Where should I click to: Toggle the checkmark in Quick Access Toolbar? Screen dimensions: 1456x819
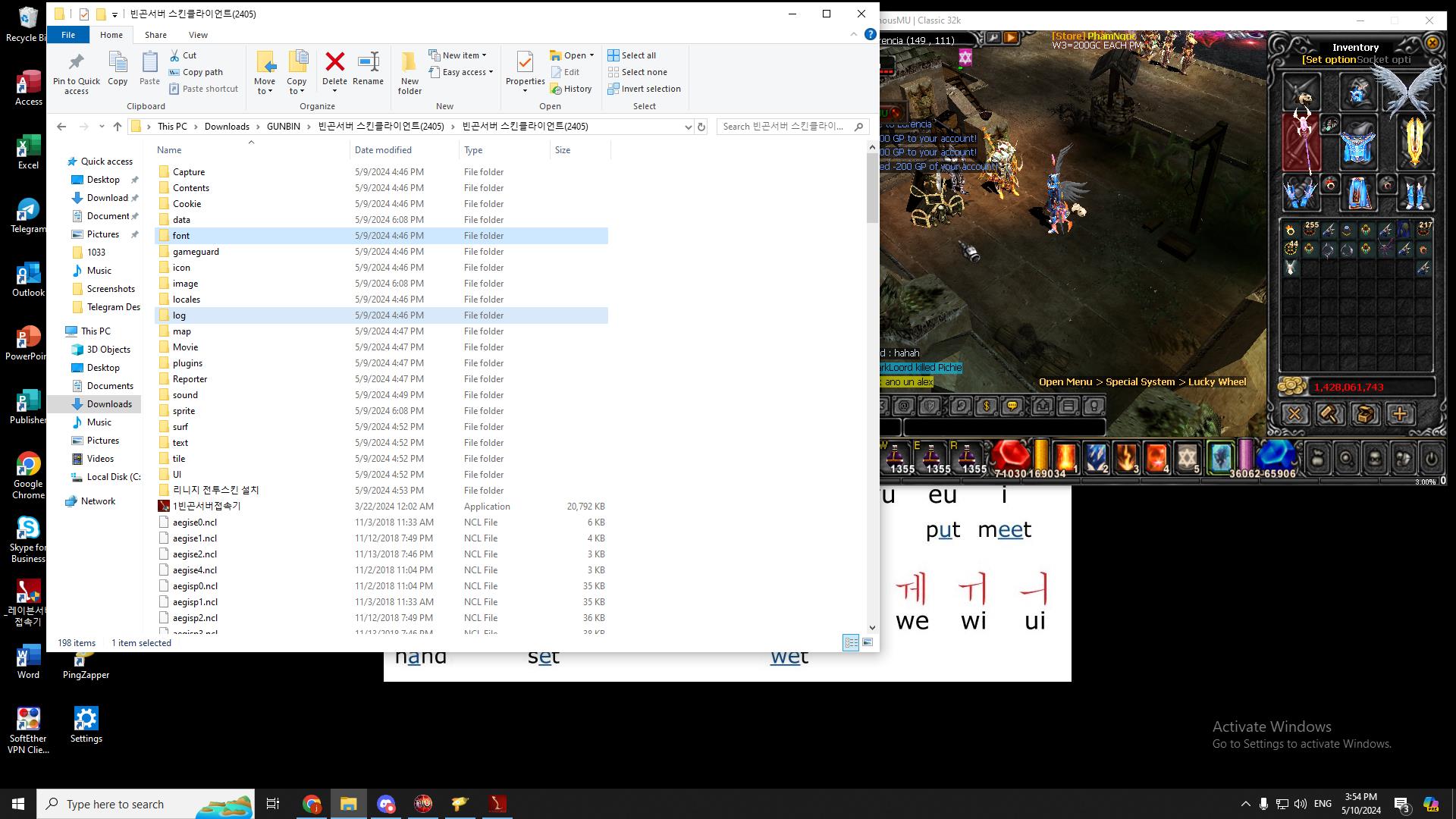pos(83,14)
